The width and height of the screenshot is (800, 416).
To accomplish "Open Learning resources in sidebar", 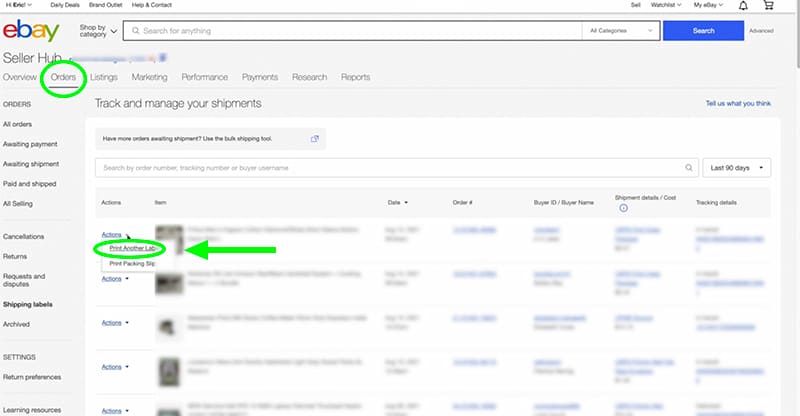I will coord(32,410).
